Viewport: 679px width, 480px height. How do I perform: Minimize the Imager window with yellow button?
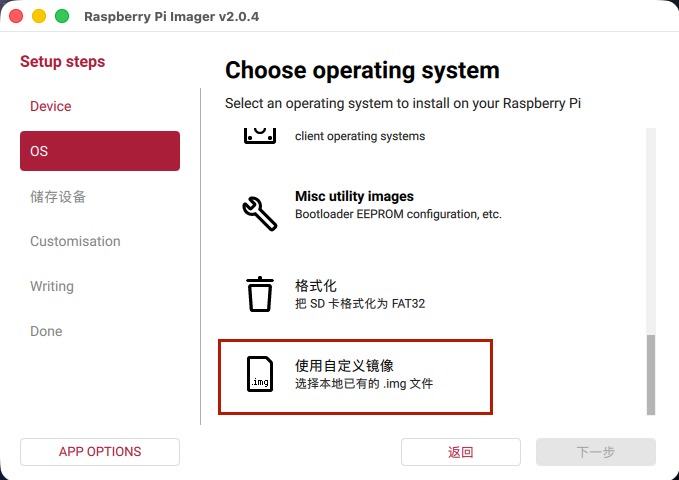(39, 16)
